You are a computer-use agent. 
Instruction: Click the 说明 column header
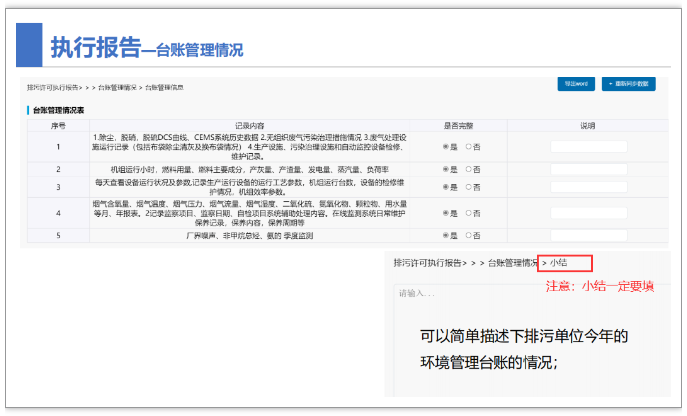[588, 126]
